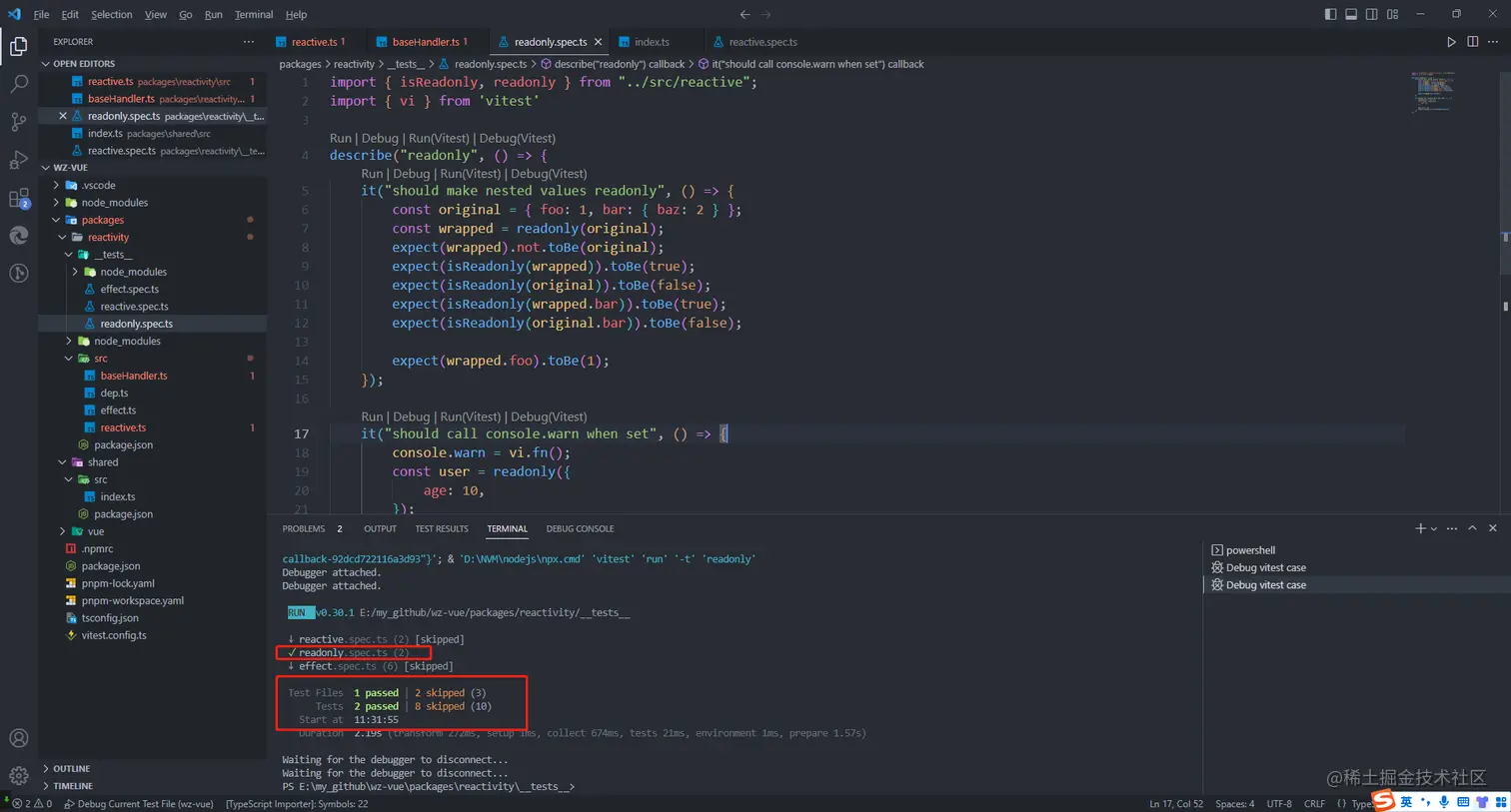The height and width of the screenshot is (812, 1511).
Task: Open Sogou skin shirt icon
Action: (x=1482, y=802)
